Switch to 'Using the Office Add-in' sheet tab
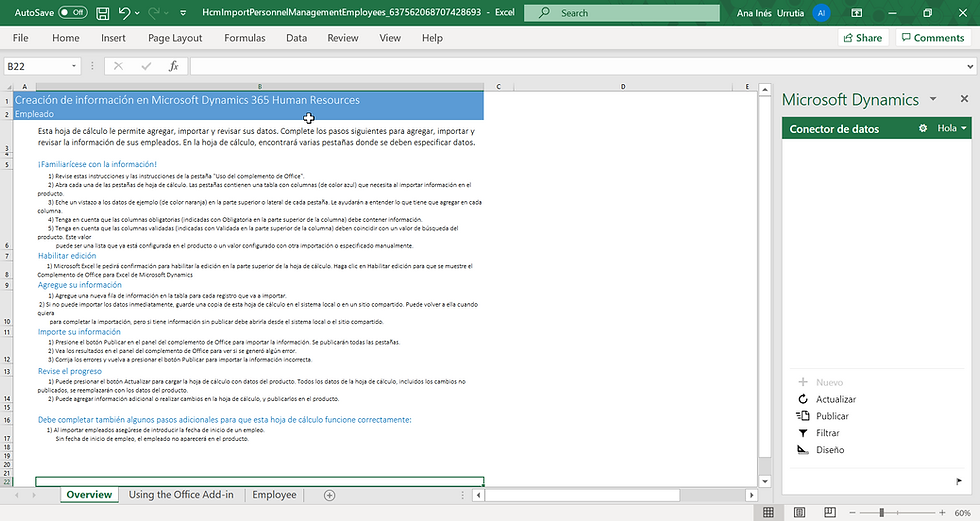The image size is (980, 521). pyautogui.click(x=181, y=495)
